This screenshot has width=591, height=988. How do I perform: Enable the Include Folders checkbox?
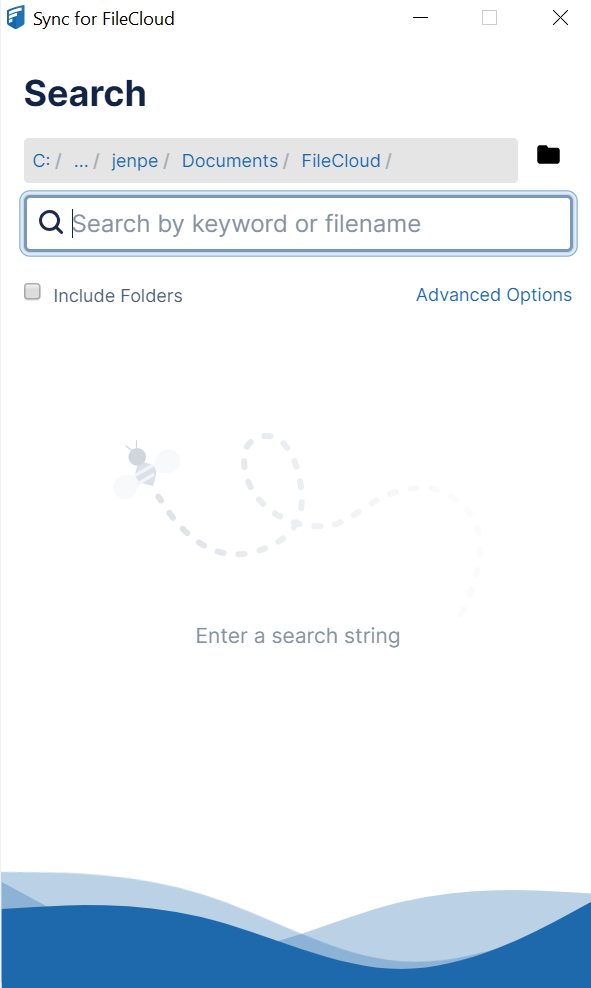coord(32,291)
